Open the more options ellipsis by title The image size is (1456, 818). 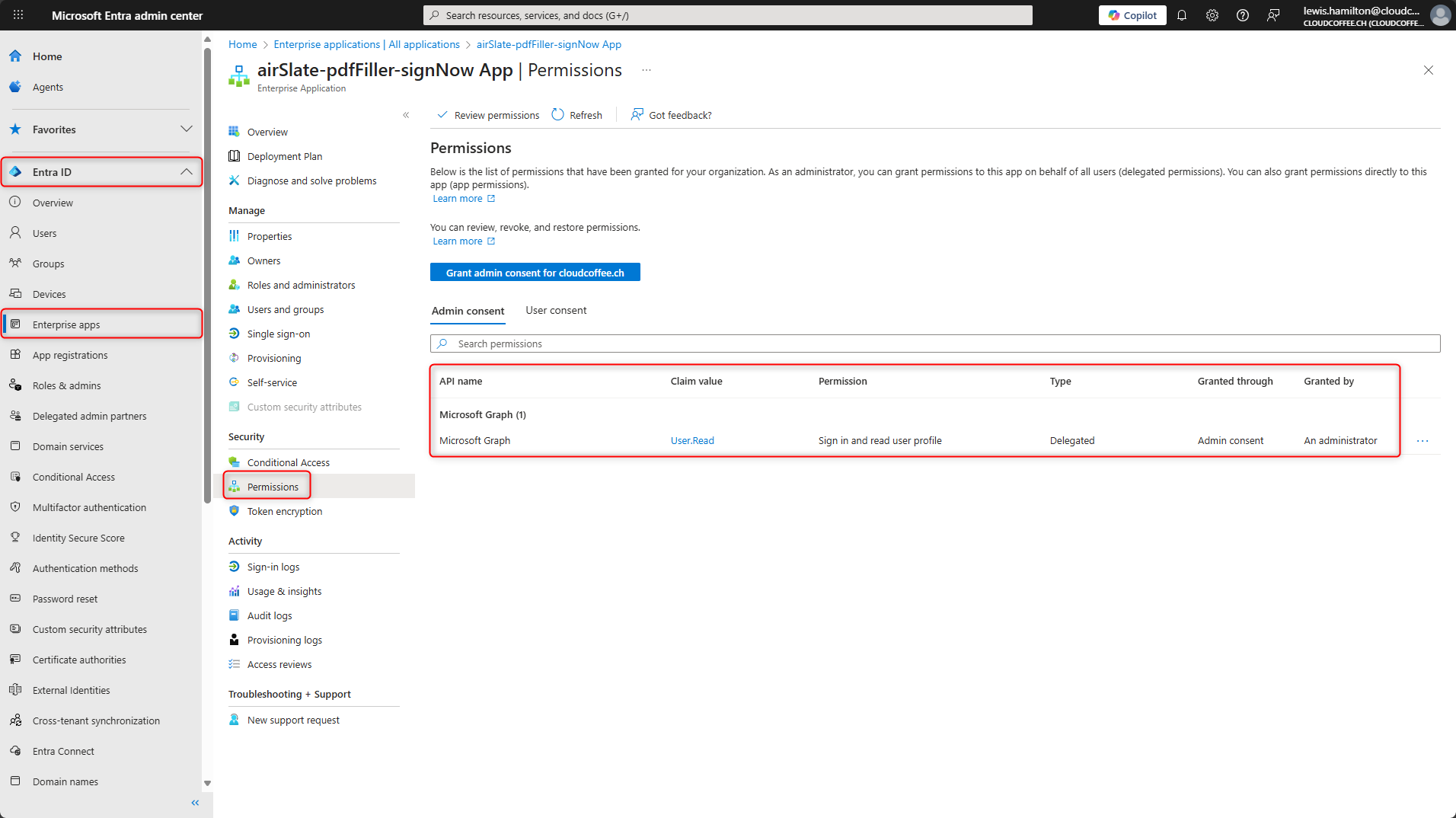646,70
